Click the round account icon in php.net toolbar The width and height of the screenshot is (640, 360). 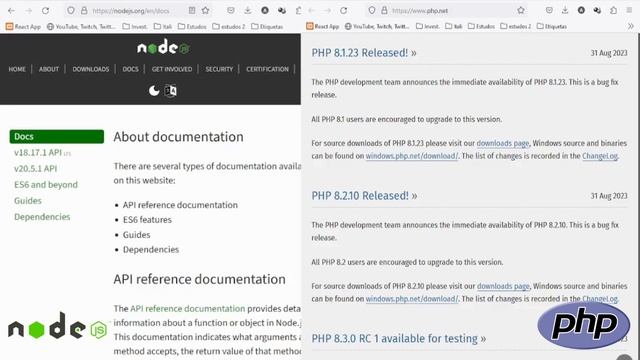pos(581,11)
